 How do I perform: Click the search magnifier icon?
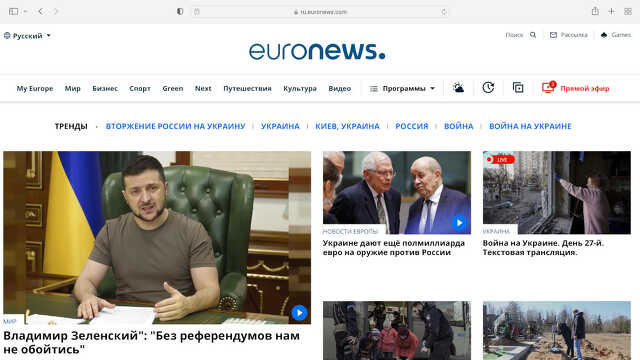point(533,35)
